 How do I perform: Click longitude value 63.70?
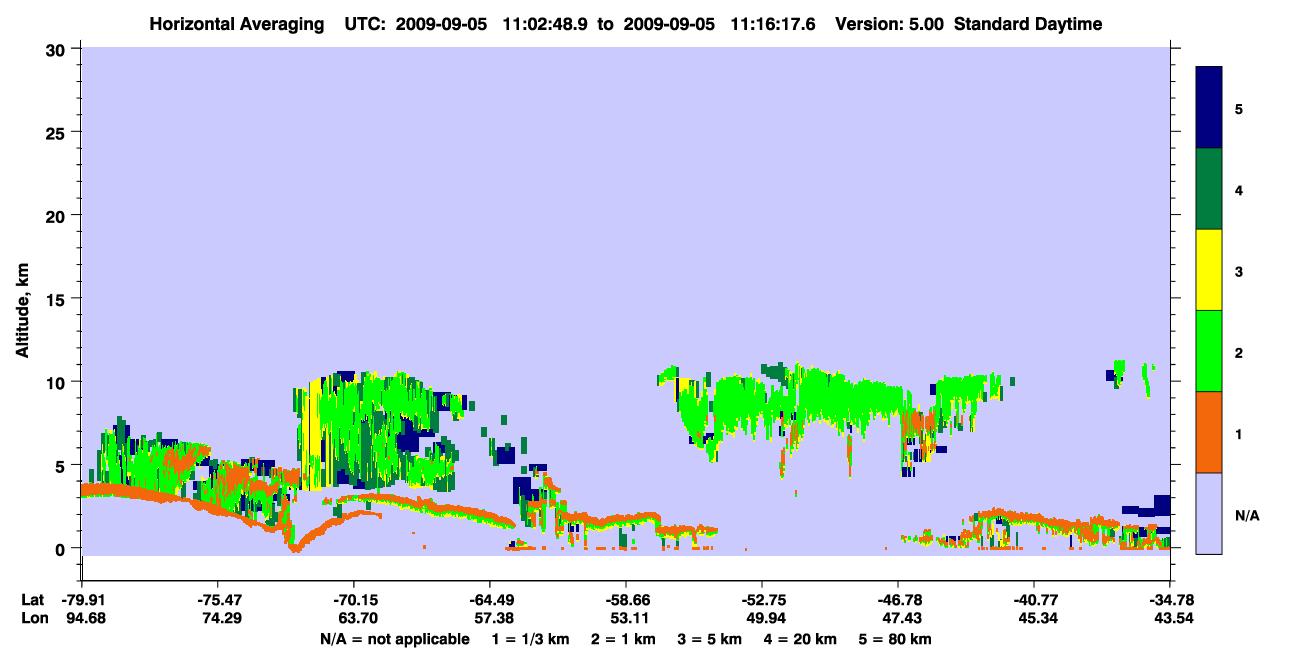tap(356, 618)
